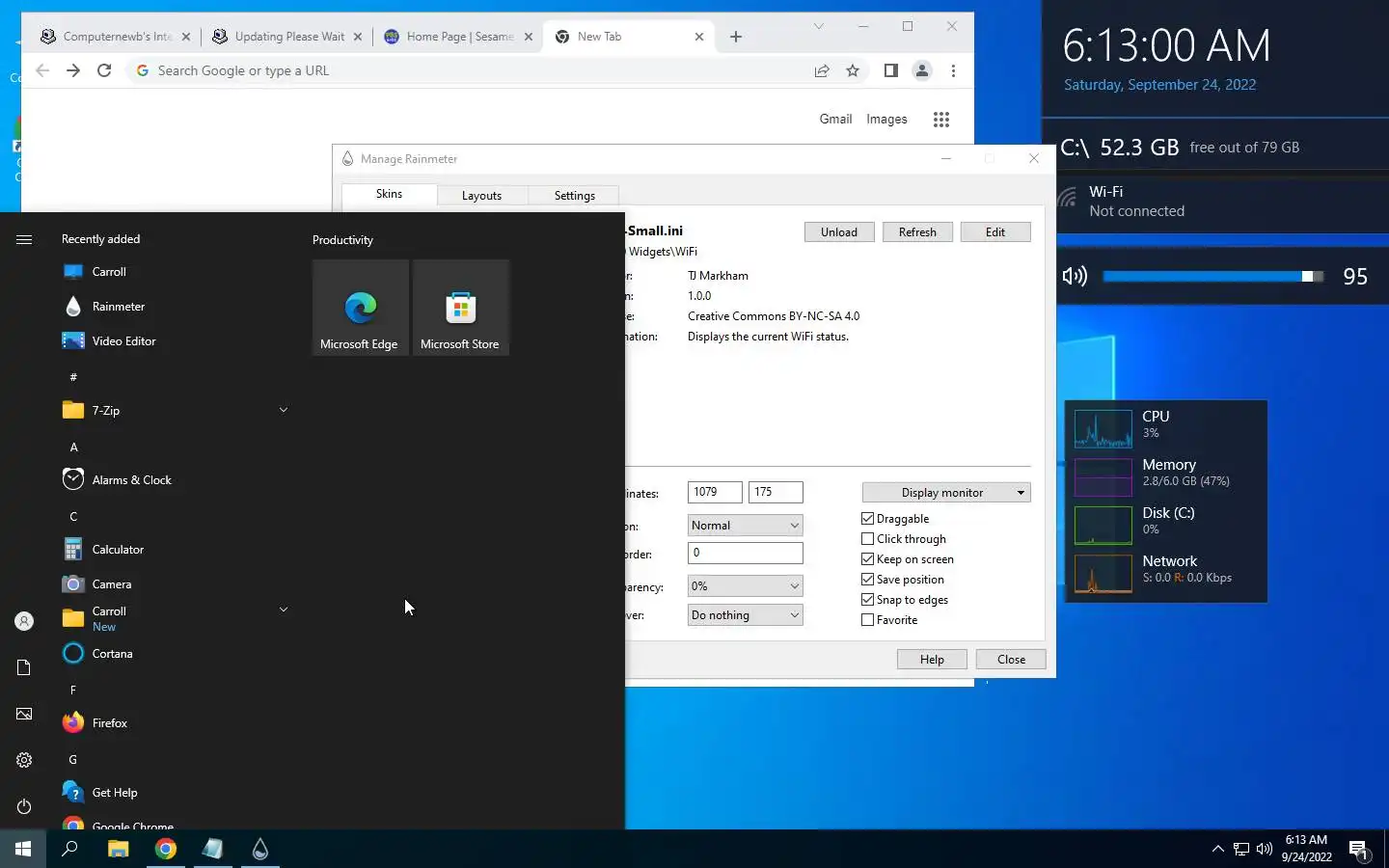This screenshot has width=1389, height=868.
Task: Open File Explorer on the taskbar
Action: (118, 849)
